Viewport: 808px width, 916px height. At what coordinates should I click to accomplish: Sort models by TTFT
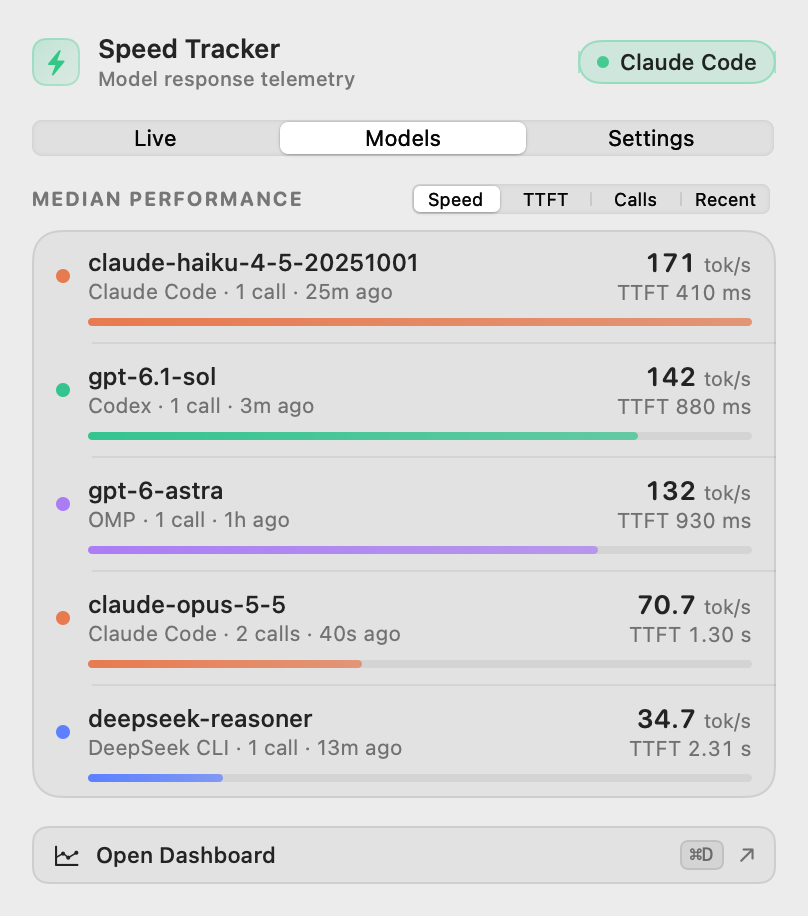tap(545, 200)
